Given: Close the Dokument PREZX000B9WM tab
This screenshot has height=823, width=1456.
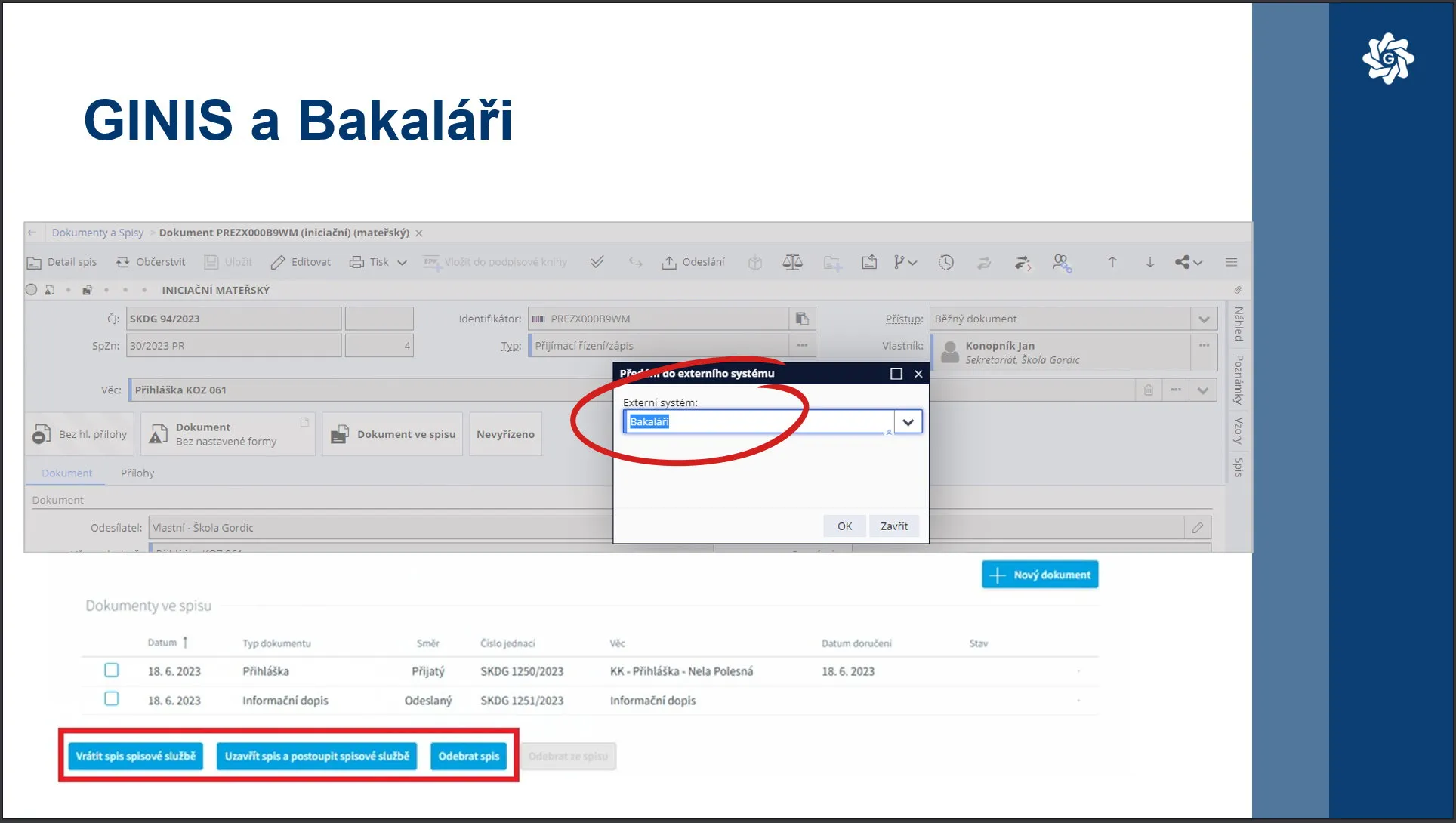Looking at the screenshot, I should tap(419, 233).
